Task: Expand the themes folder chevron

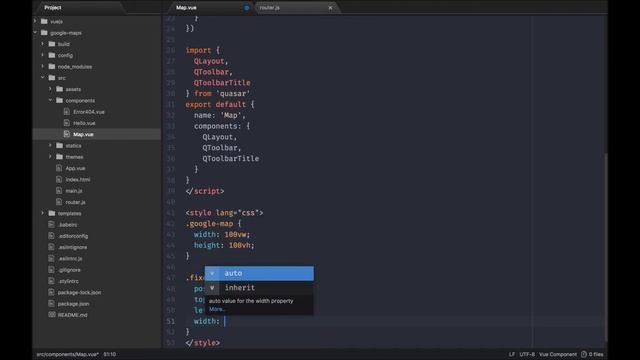Action: click(50, 156)
